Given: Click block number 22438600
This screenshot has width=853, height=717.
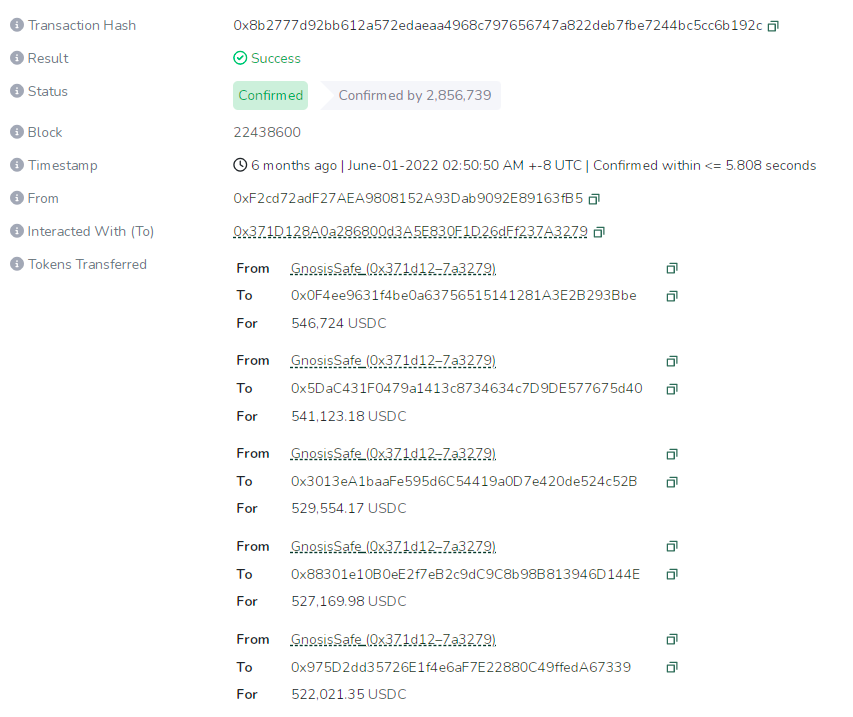Looking at the screenshot, I should (x=267, y=132).
